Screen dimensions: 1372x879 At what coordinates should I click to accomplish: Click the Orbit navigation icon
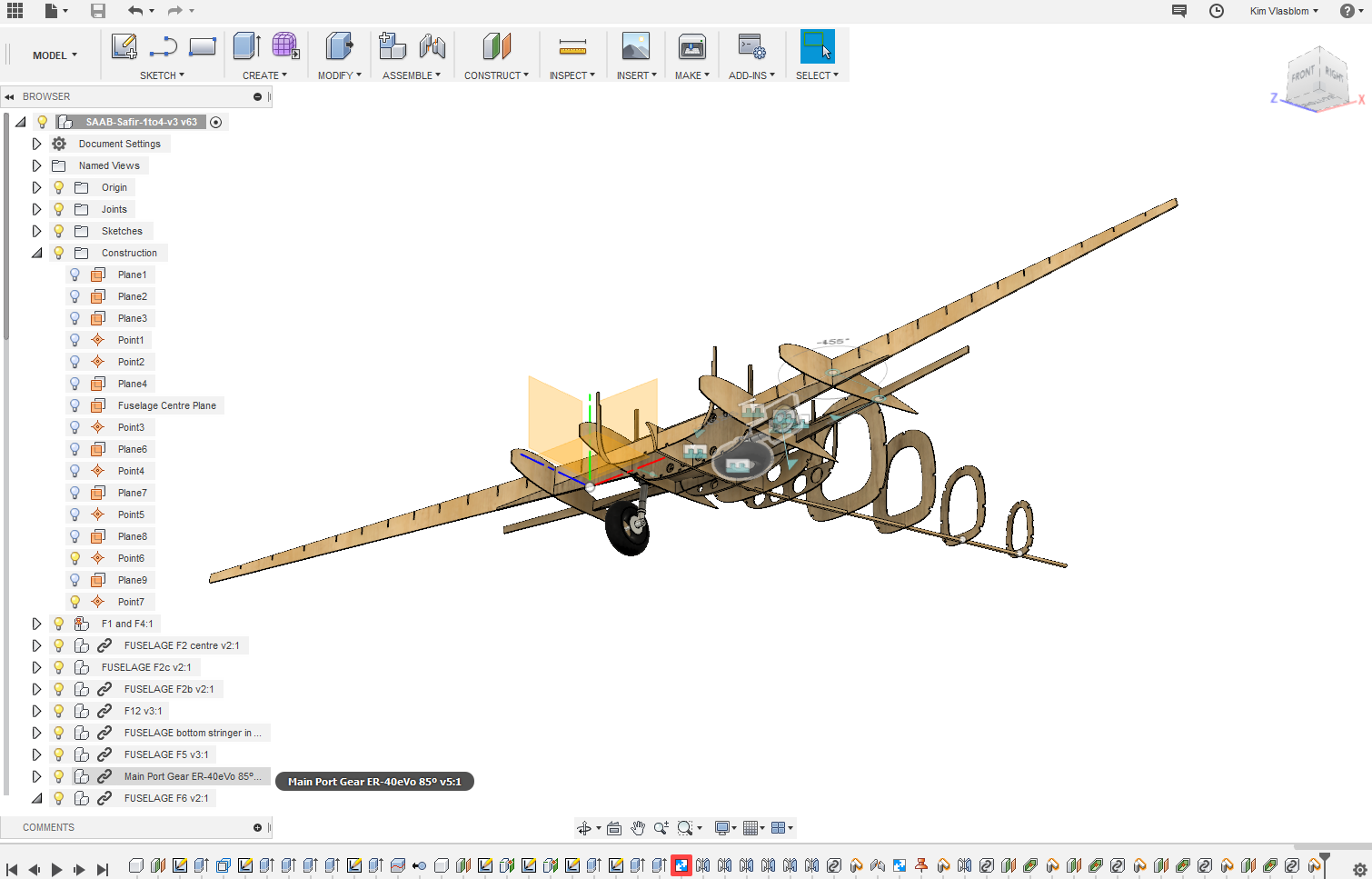tap(584, 828)
